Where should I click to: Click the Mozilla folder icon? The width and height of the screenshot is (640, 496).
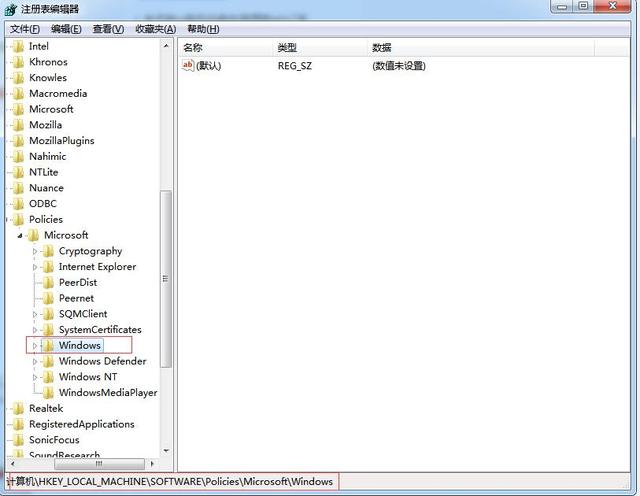click(18, 125)
